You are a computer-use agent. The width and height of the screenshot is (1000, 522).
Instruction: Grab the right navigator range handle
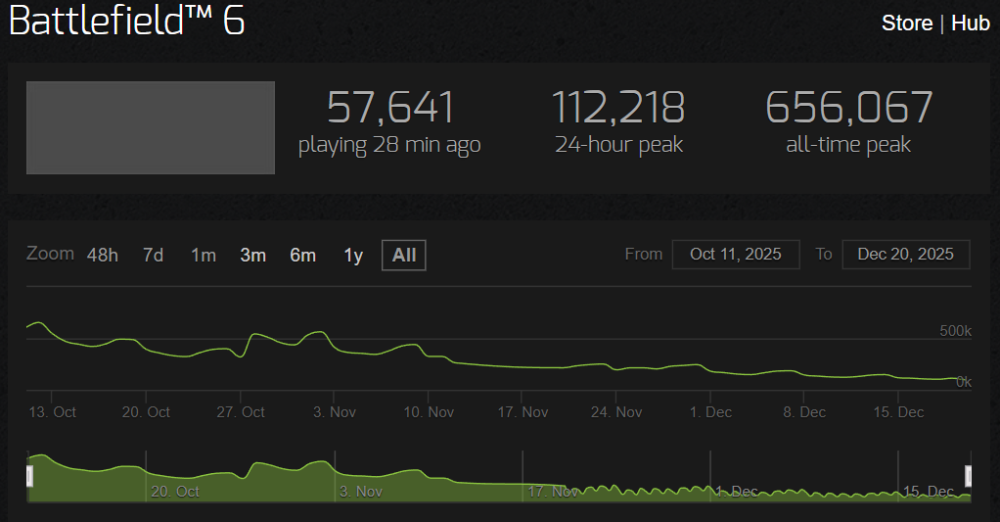[x=968, y=476]
